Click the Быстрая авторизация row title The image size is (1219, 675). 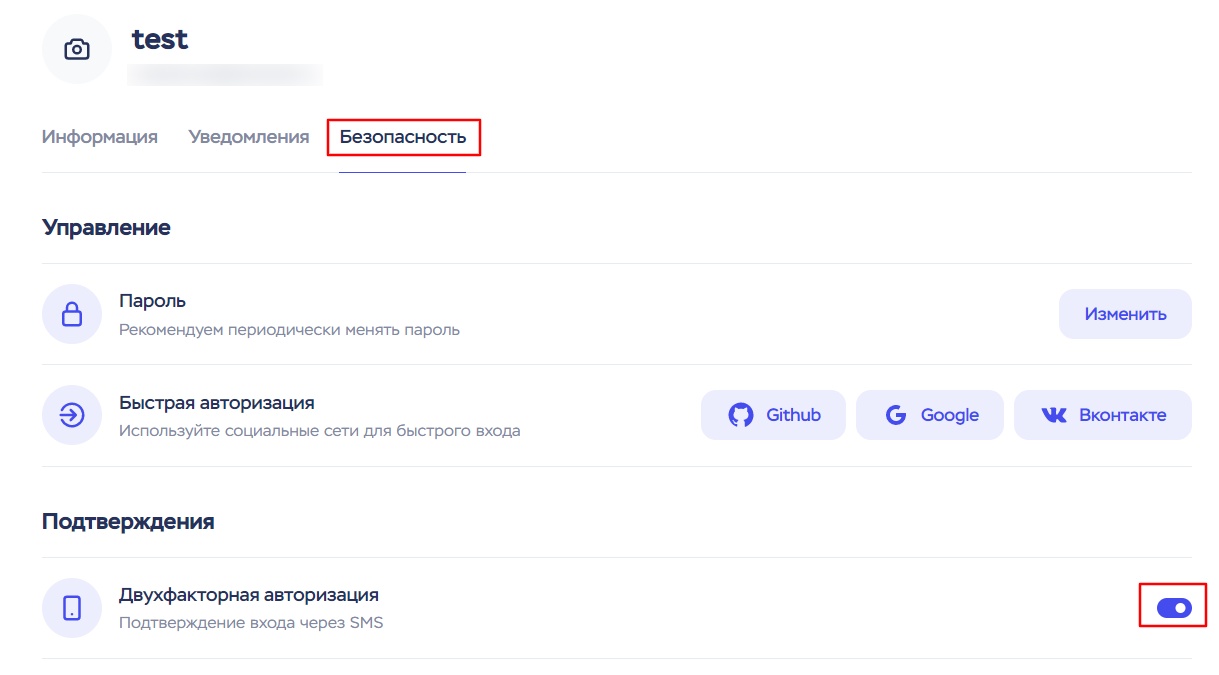pos(216,403)
